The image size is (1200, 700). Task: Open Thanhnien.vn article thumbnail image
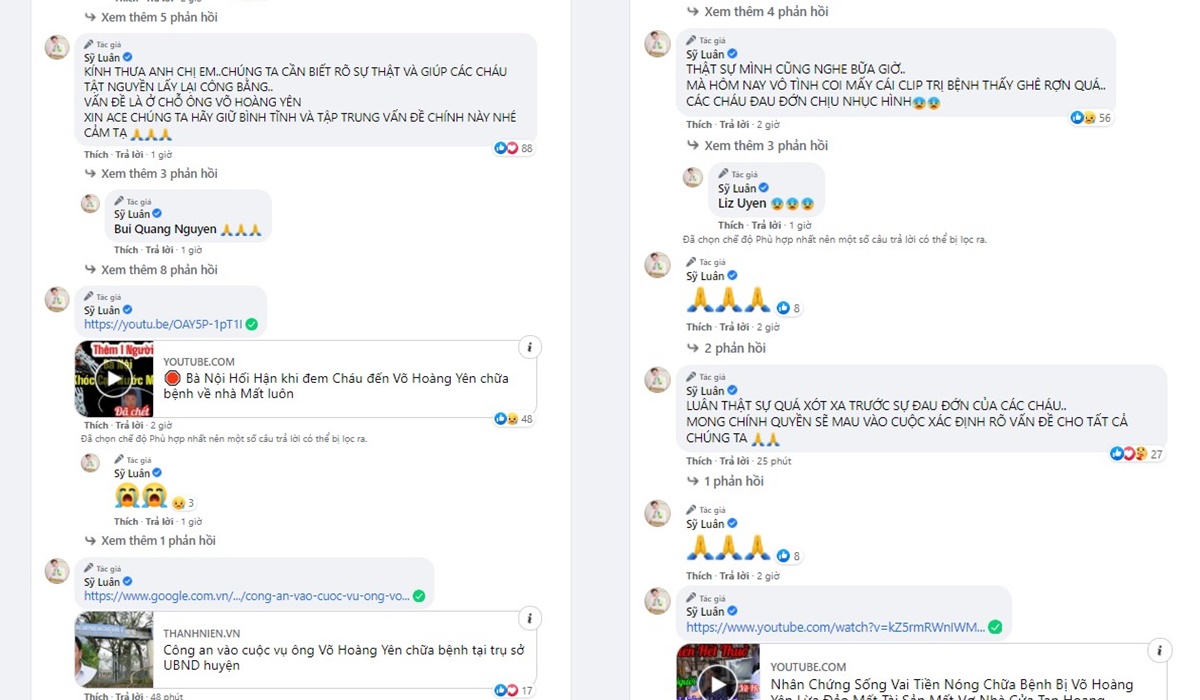pyautogui.click(x=114, y=649)
